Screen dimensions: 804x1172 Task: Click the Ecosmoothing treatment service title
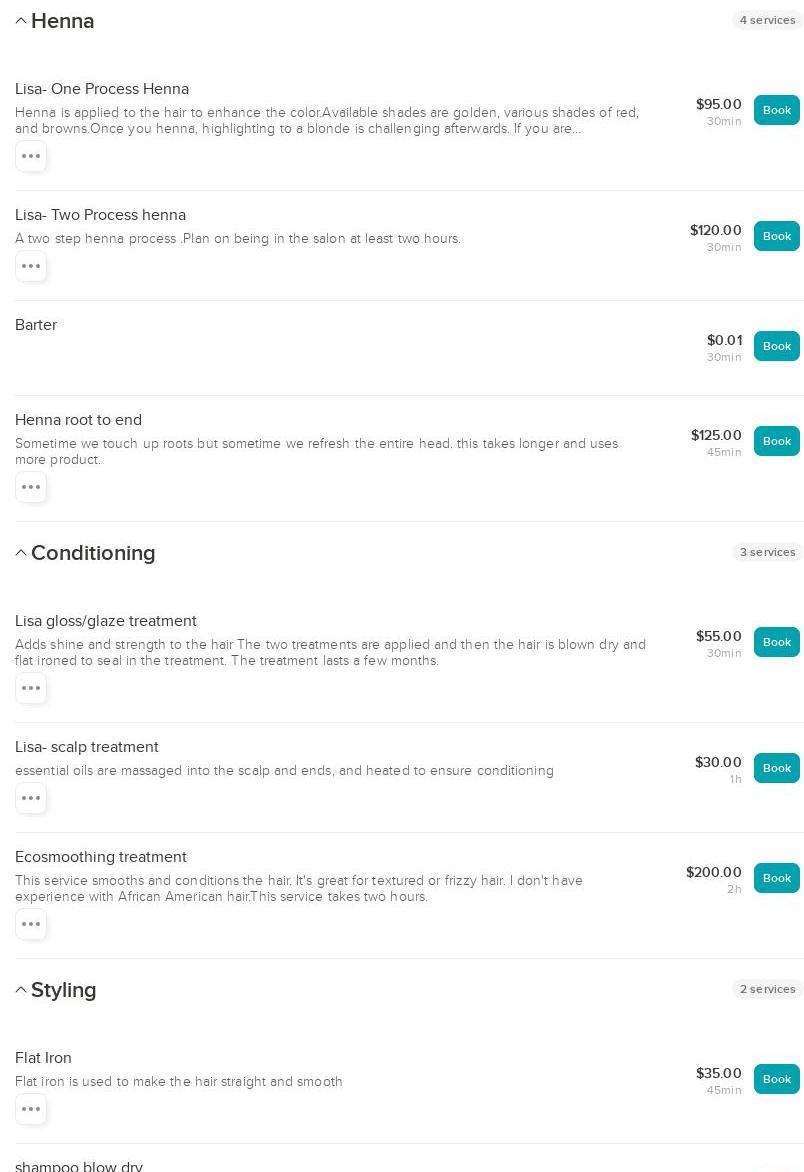(x=101, y=857)
